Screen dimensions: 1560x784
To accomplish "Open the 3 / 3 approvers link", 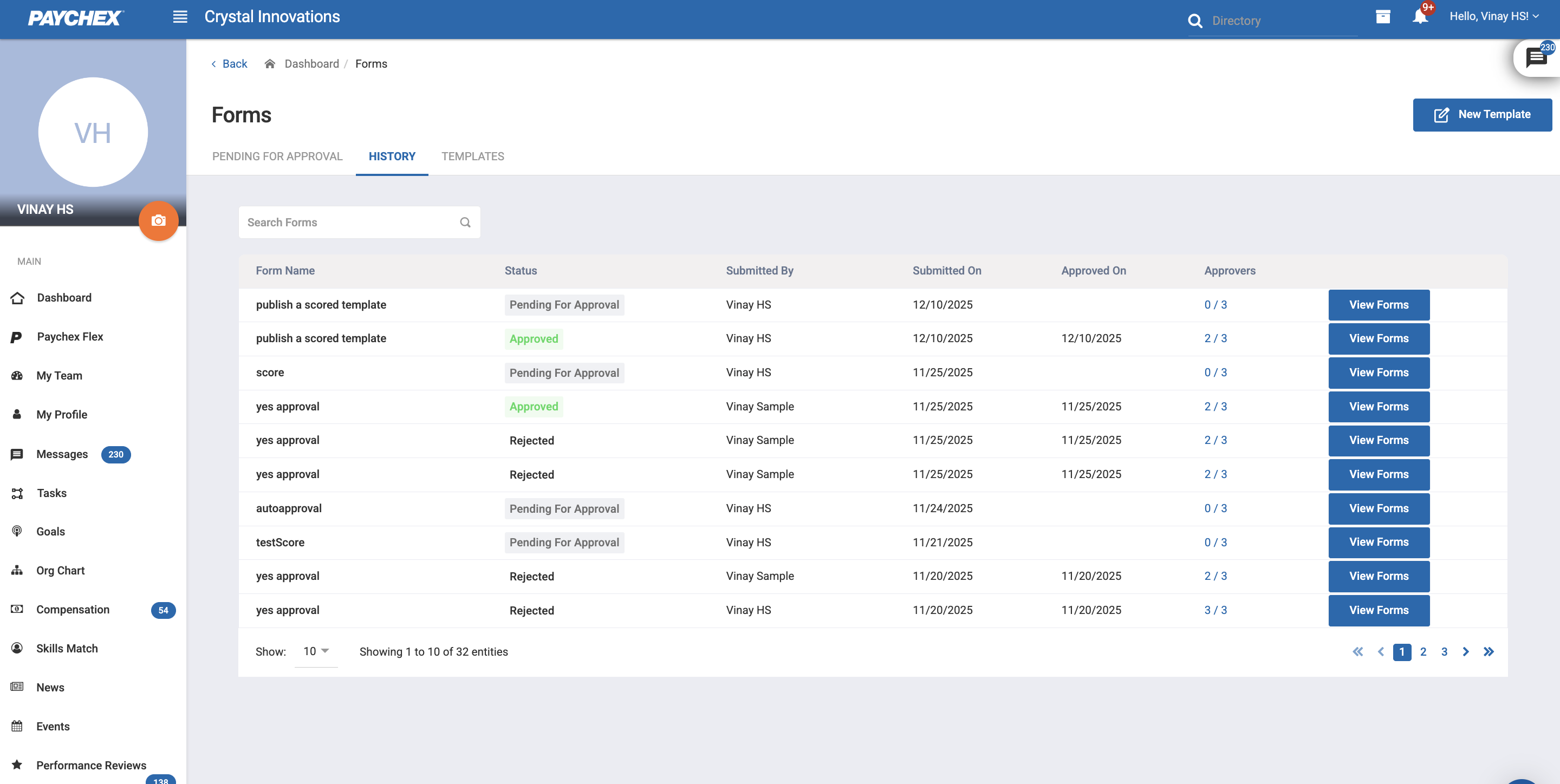I will pyautogui.click(x=1215, y=610).
